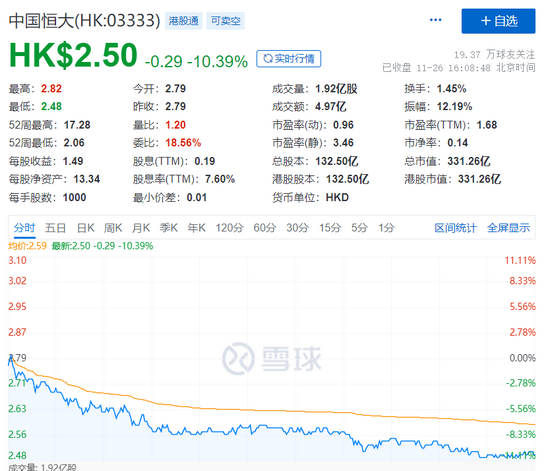Click the 港股市值 value 331.26亿
550x471 pixels.
point(479,179)
